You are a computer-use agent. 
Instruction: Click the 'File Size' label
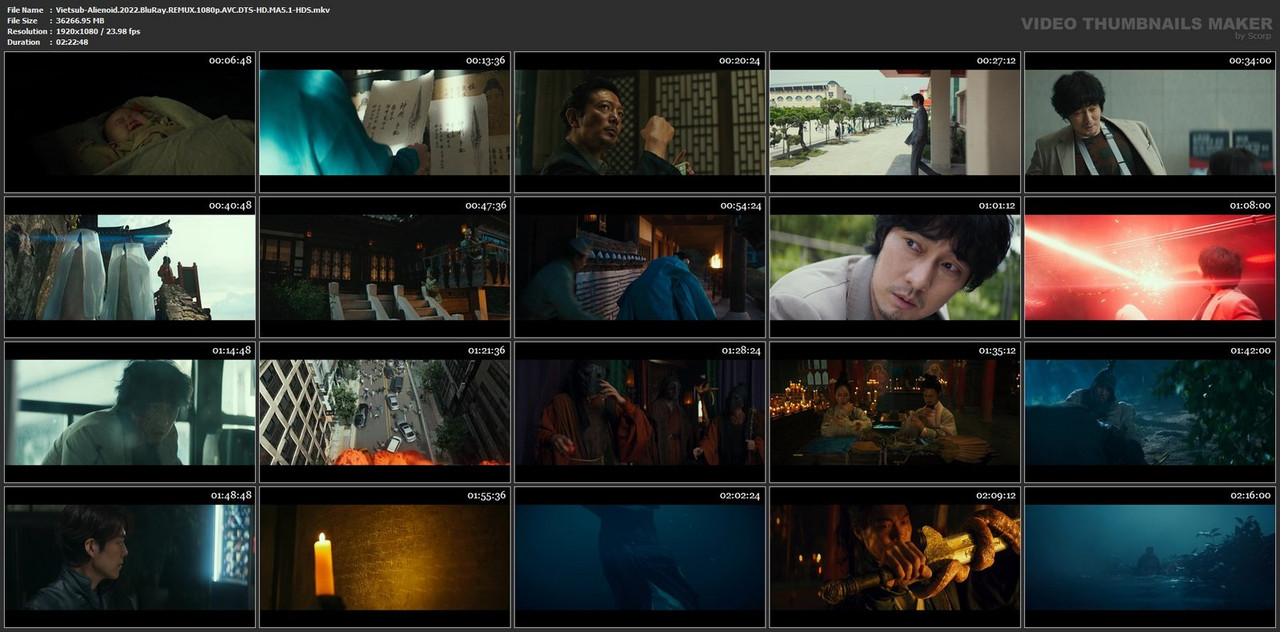(22, 20)
